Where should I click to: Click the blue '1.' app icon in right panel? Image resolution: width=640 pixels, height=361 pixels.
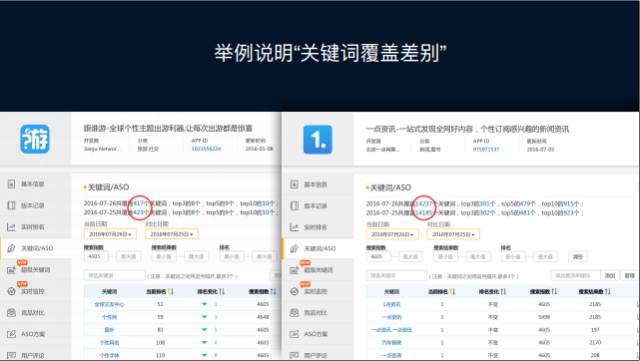318,140
